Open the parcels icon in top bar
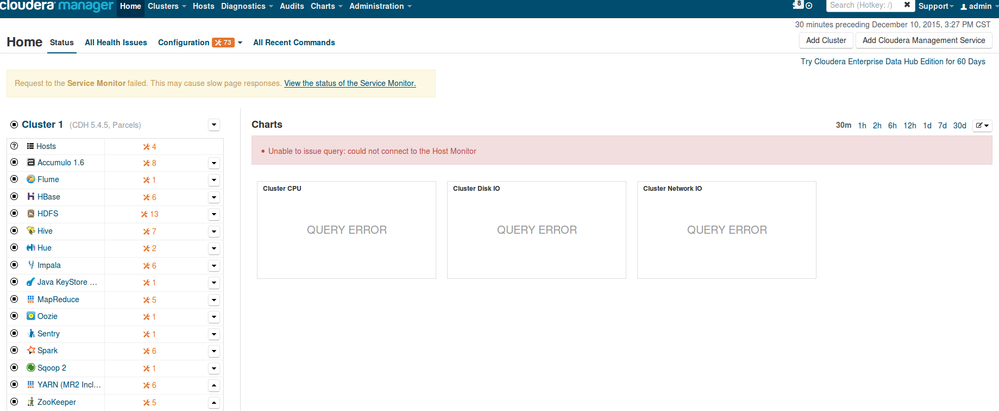 point(798,4)
